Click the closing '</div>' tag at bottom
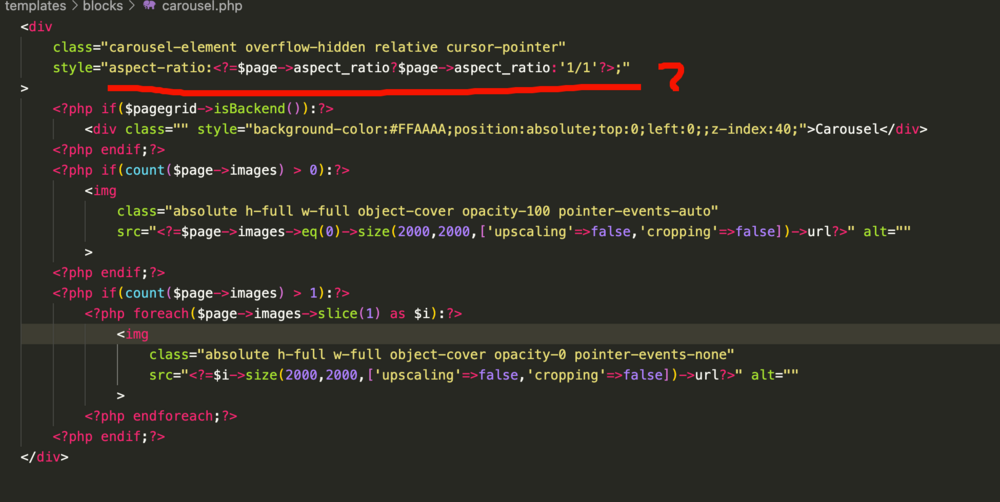 tap(45, 457)
